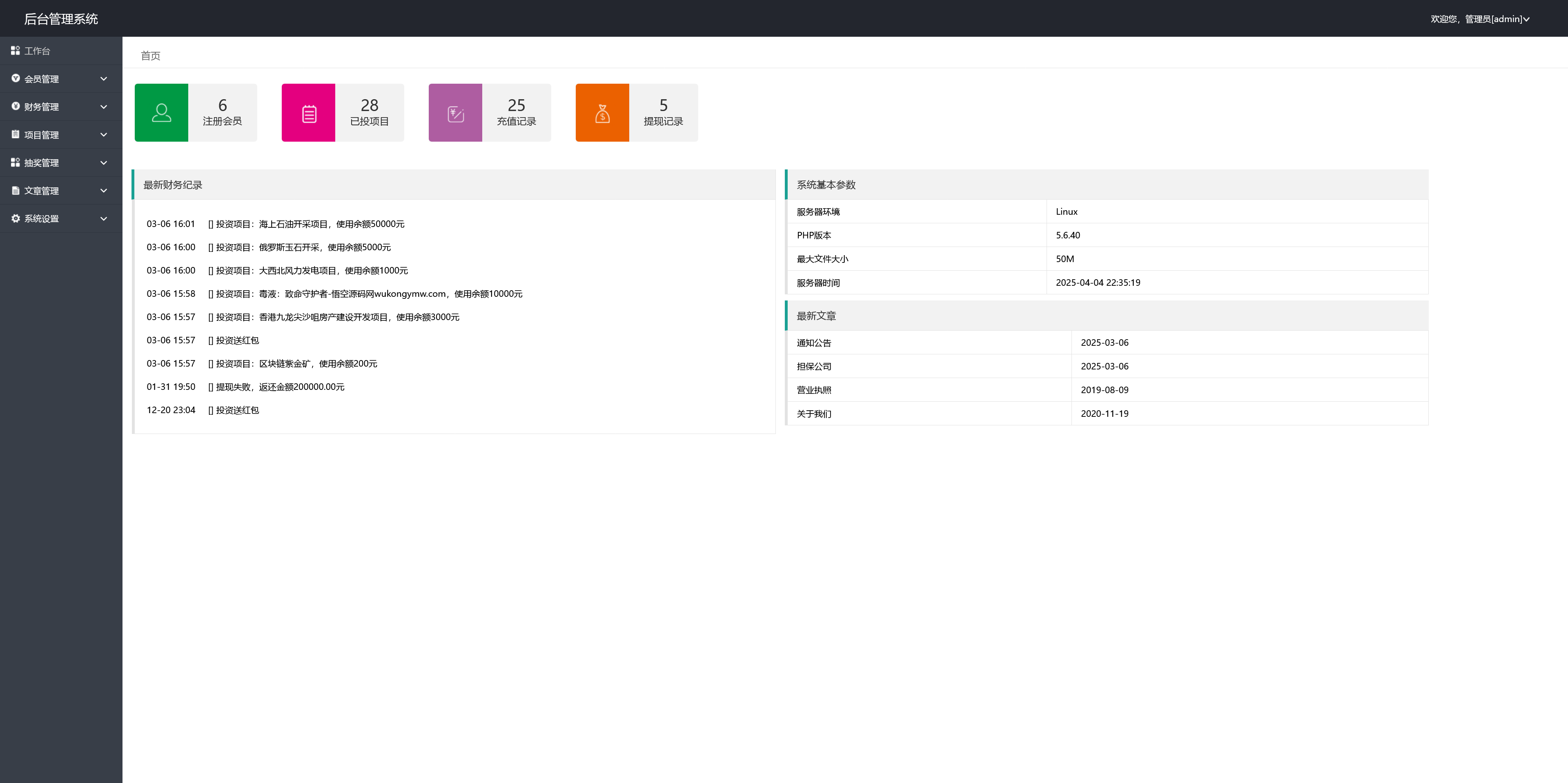Open the 文章管理 sidebar menu
Image resolution: width=1568 pixels, height=783 pixels.
pos(41,190)
